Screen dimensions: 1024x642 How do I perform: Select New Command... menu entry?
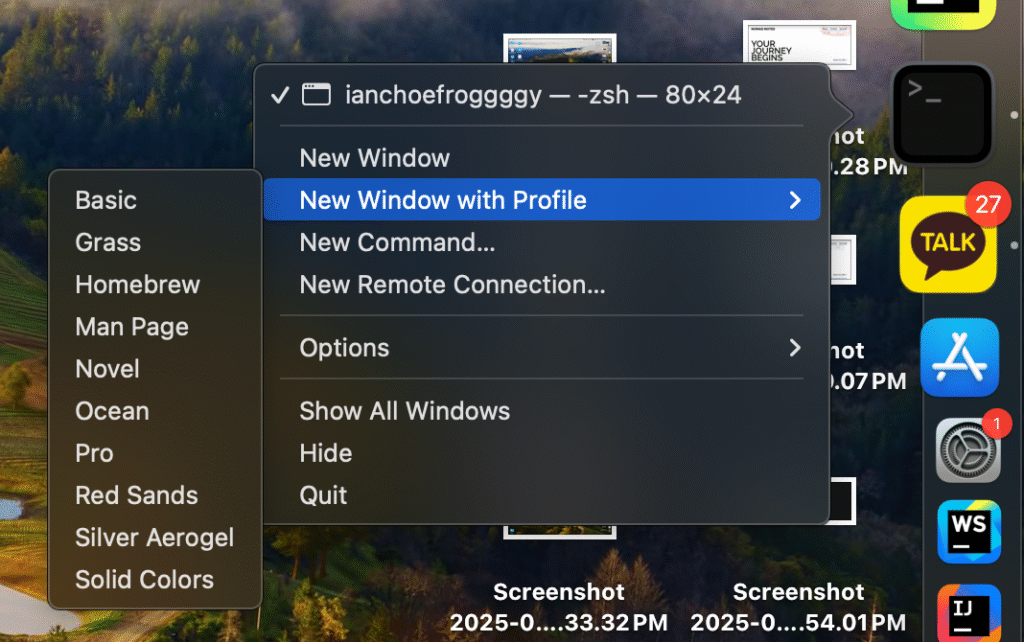click(397, 242)
